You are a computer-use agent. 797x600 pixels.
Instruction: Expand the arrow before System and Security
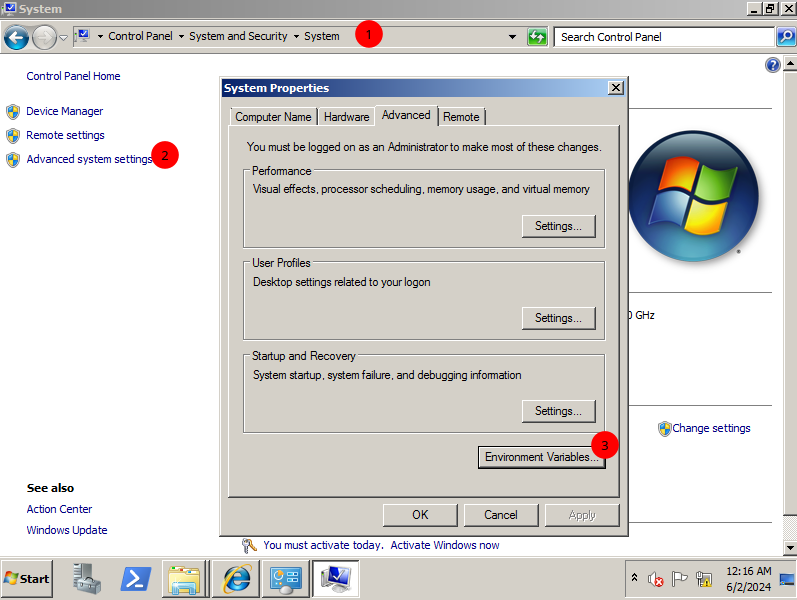point(181,37)
